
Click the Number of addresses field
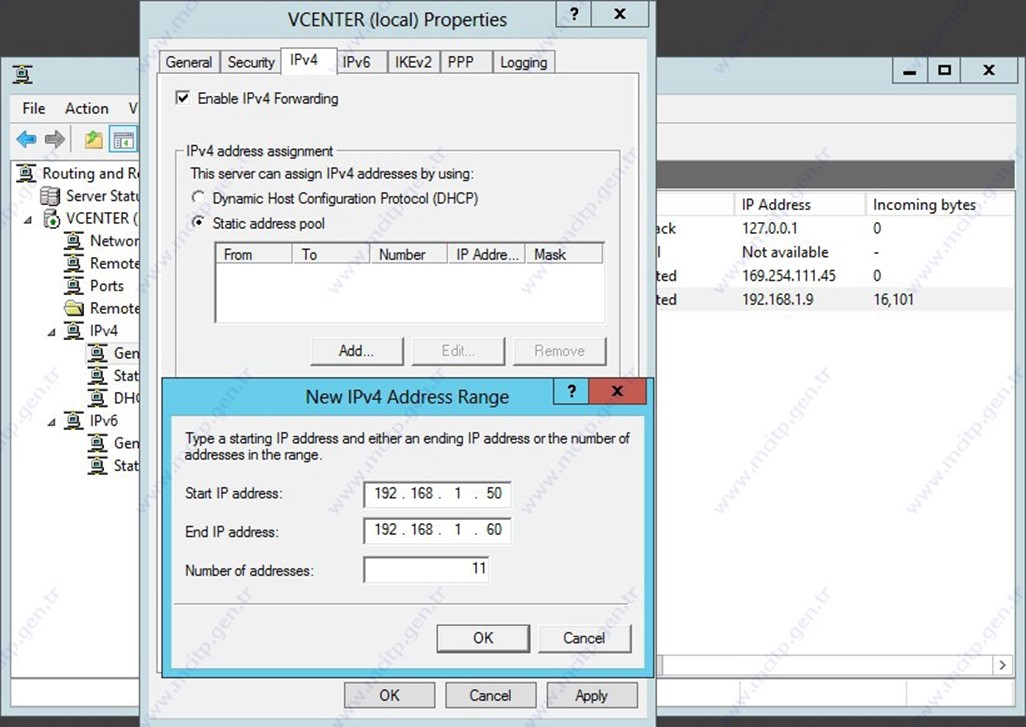coord(426,569)
